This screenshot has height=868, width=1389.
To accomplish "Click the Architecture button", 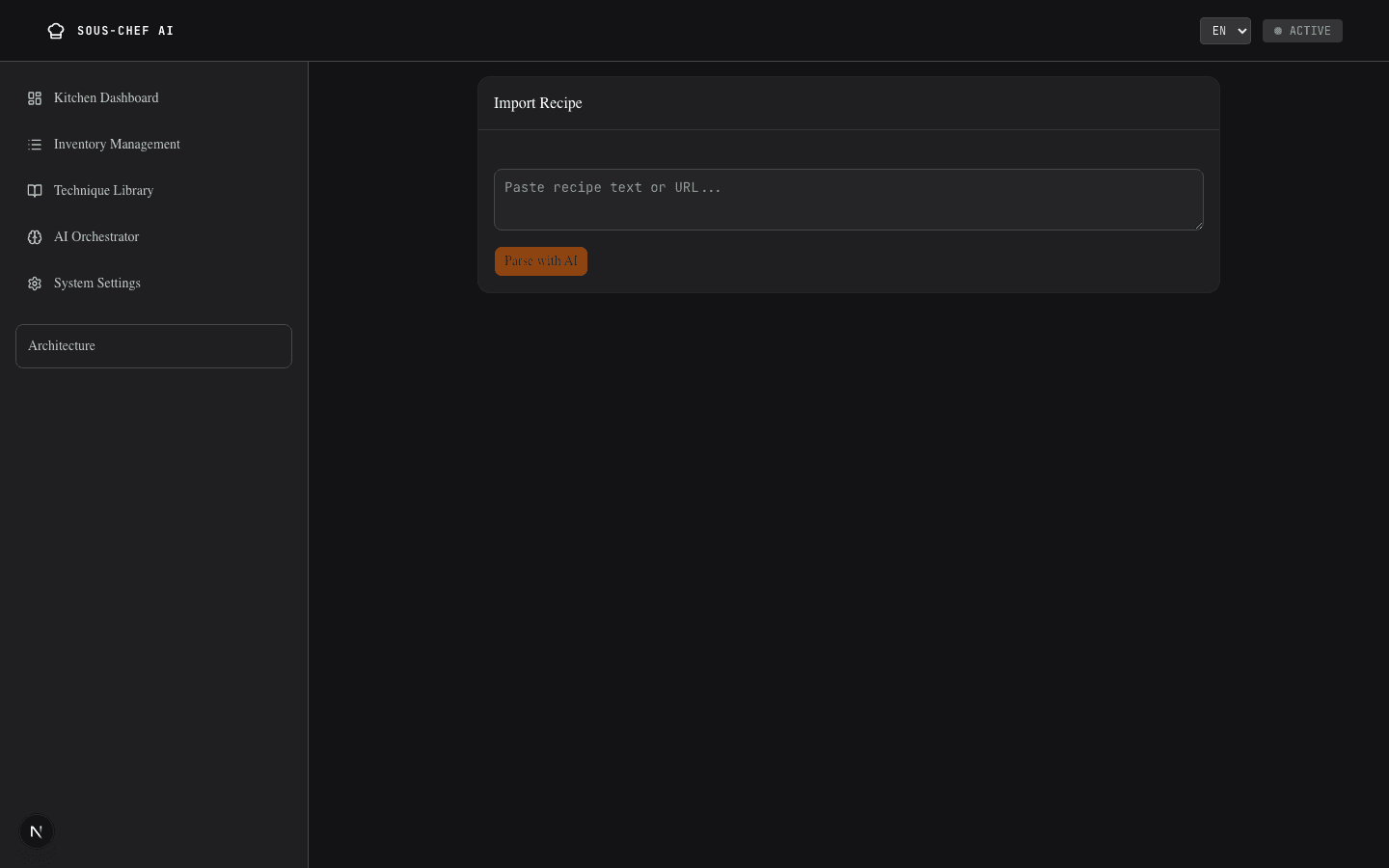I will coord(154,346).
